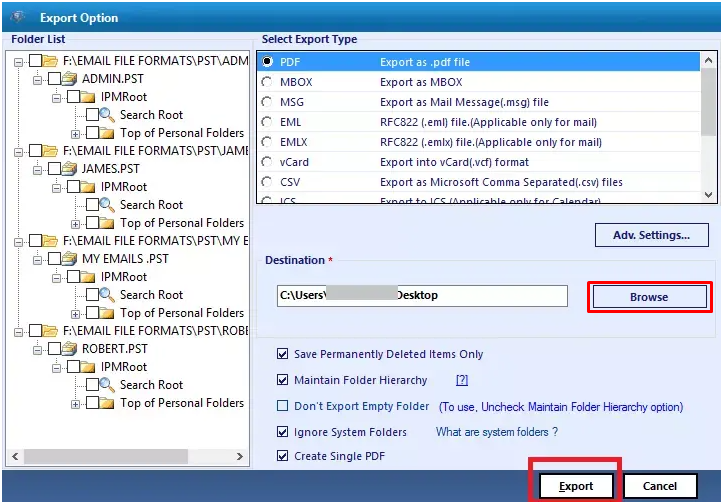
Task: Click folder list horizontal scroll left arrow
Action: pyautogui.click(x=15, y=456)
